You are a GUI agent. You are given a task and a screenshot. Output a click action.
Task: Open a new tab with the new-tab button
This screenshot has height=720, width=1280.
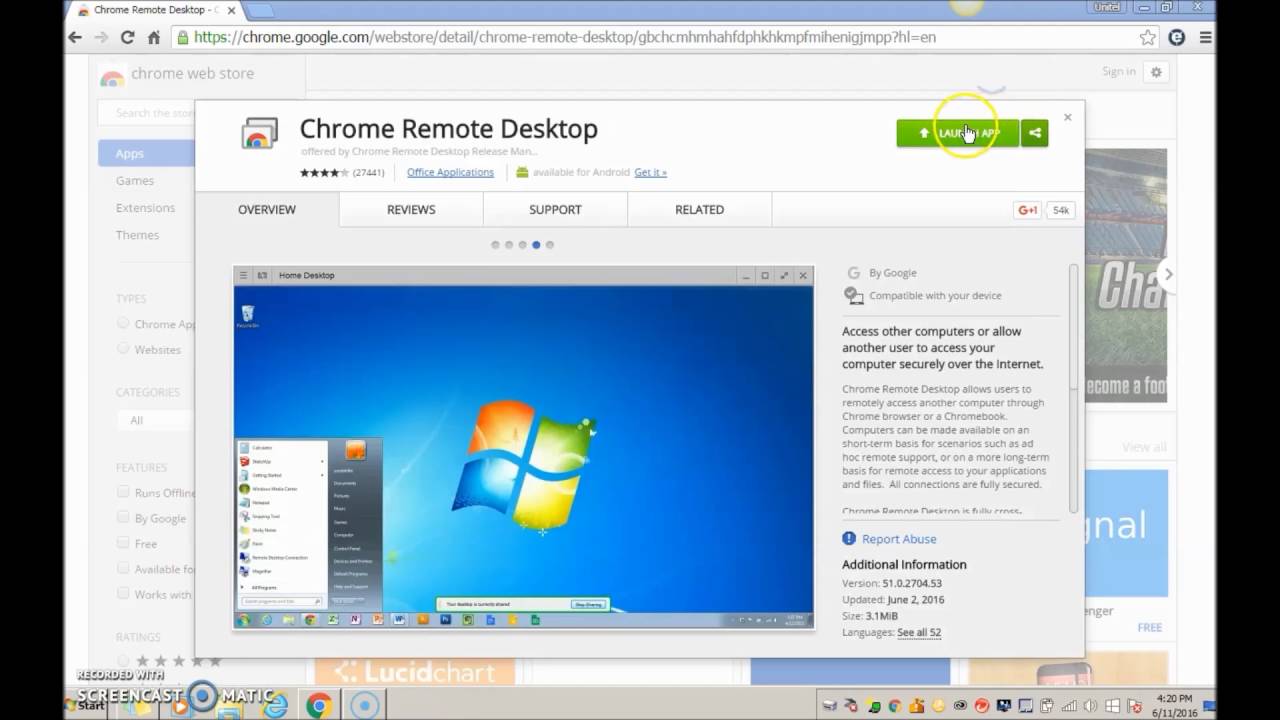tap(260, 10)
